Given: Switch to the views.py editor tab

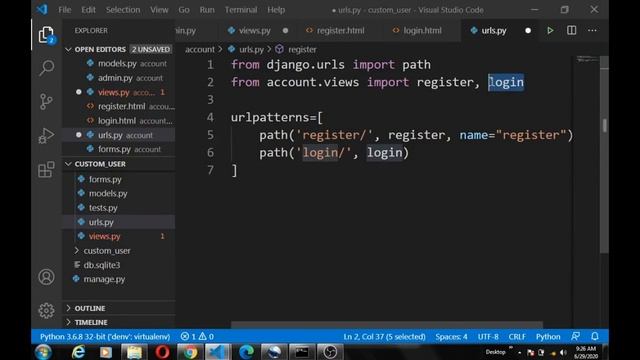Looking at the screenshot, I should [x=255, y=31].
